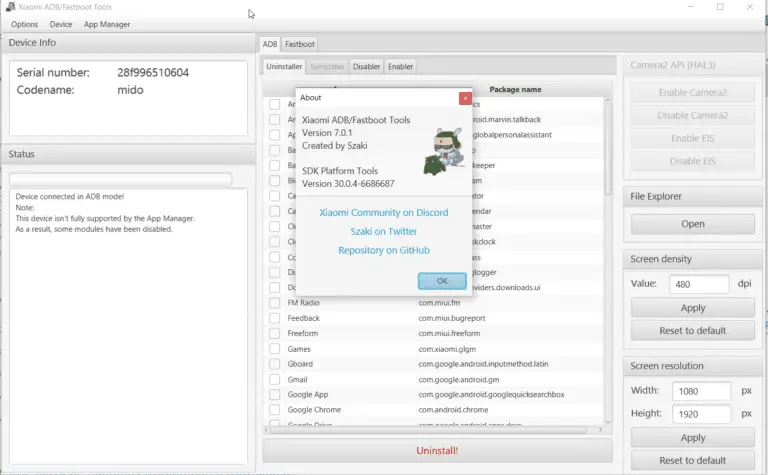Click Disable Camera2 button
Image resolution: width=768 pixels, height=475 pixels.
click(x=693, y=116)
